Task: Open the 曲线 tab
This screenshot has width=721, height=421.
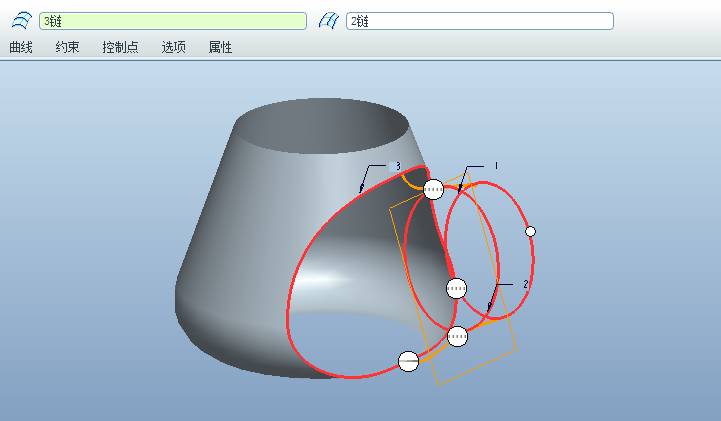Action: pyautogui.click(x=21, y=47)
